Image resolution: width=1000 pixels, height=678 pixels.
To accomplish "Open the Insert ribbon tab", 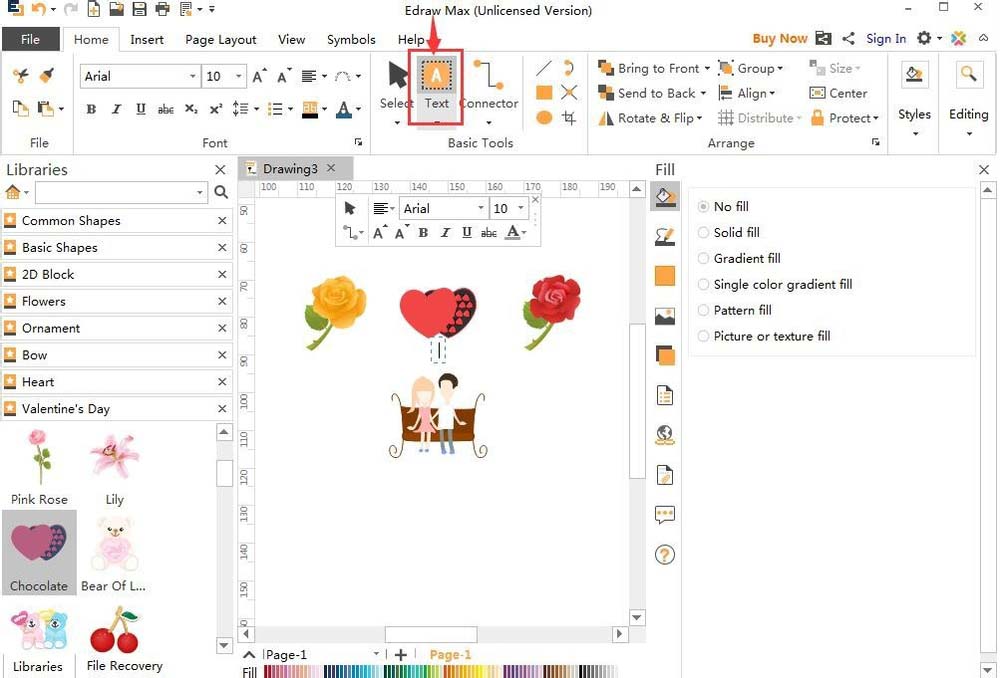I will [x=147, y=40].
